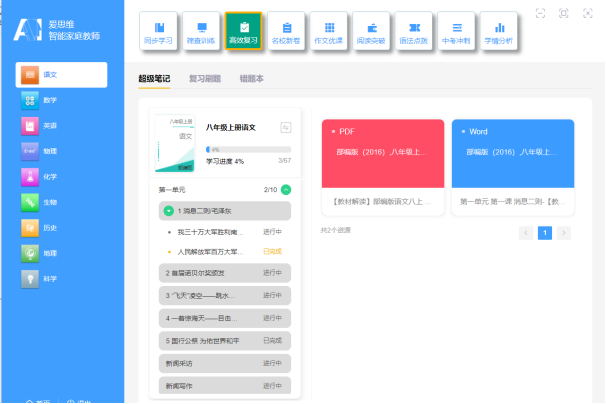Switch to the 错题本 tab
Image resolution: width=606 pixels, height=404 pixels.
coord(252,78)
